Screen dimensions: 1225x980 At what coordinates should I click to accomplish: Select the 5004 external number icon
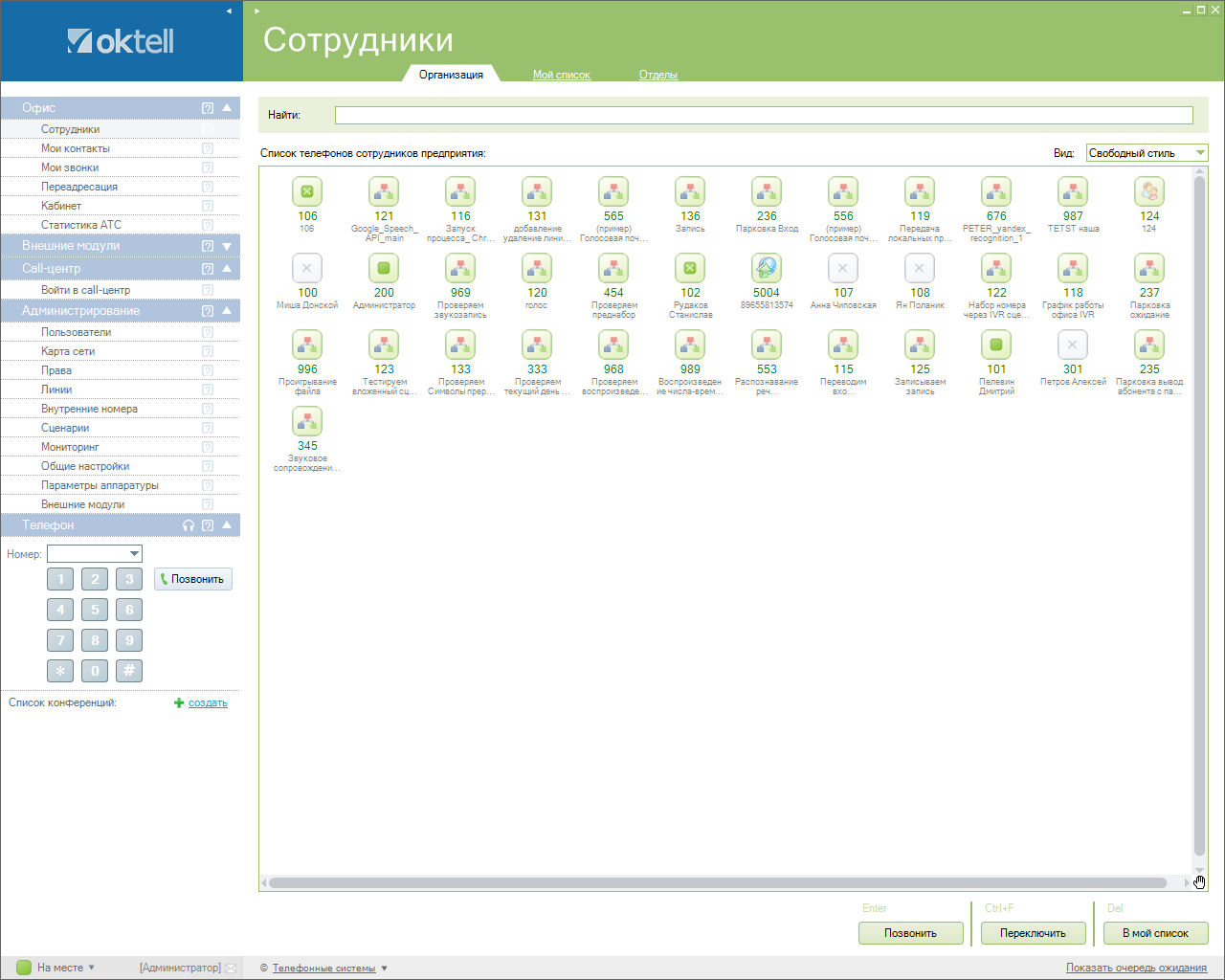tap(767, 269)
